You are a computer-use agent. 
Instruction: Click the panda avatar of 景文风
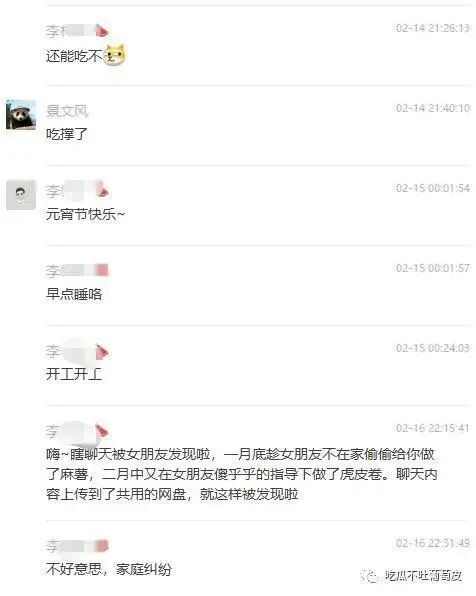21,114
